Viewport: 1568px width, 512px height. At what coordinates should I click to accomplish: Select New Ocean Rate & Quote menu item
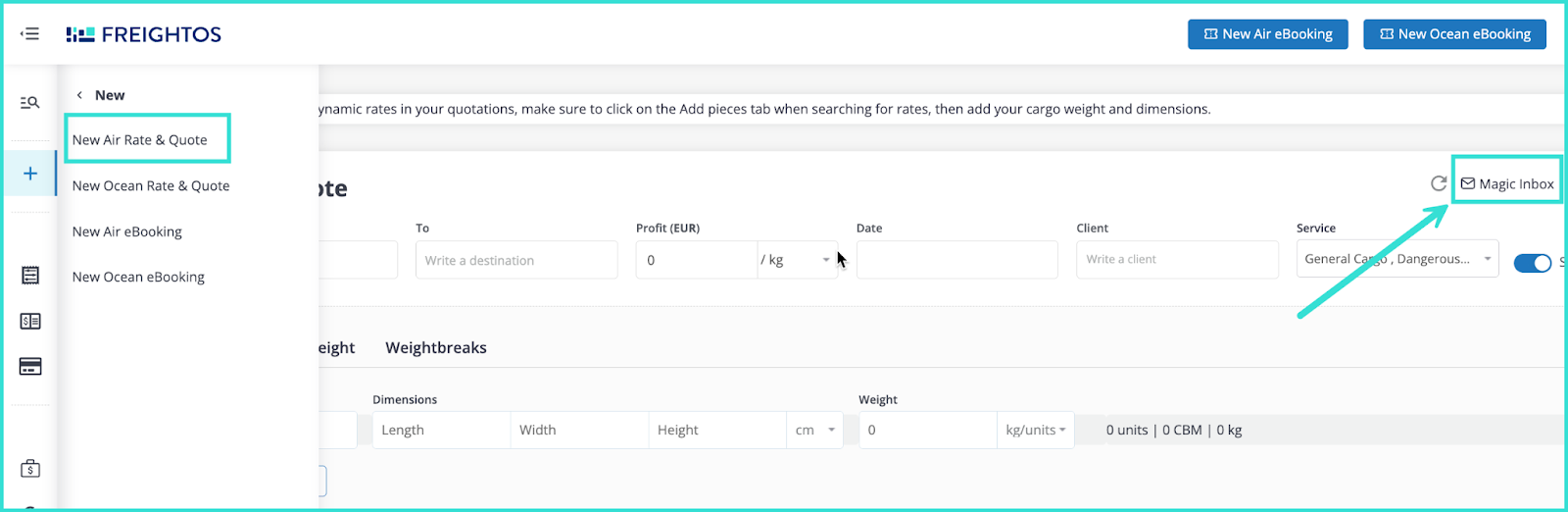[x=151, y=186]
